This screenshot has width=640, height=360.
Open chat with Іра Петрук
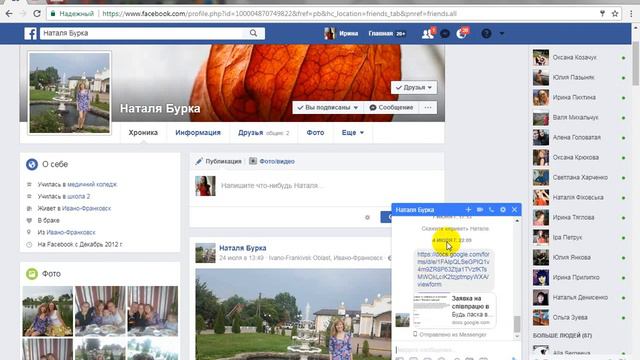579,238
